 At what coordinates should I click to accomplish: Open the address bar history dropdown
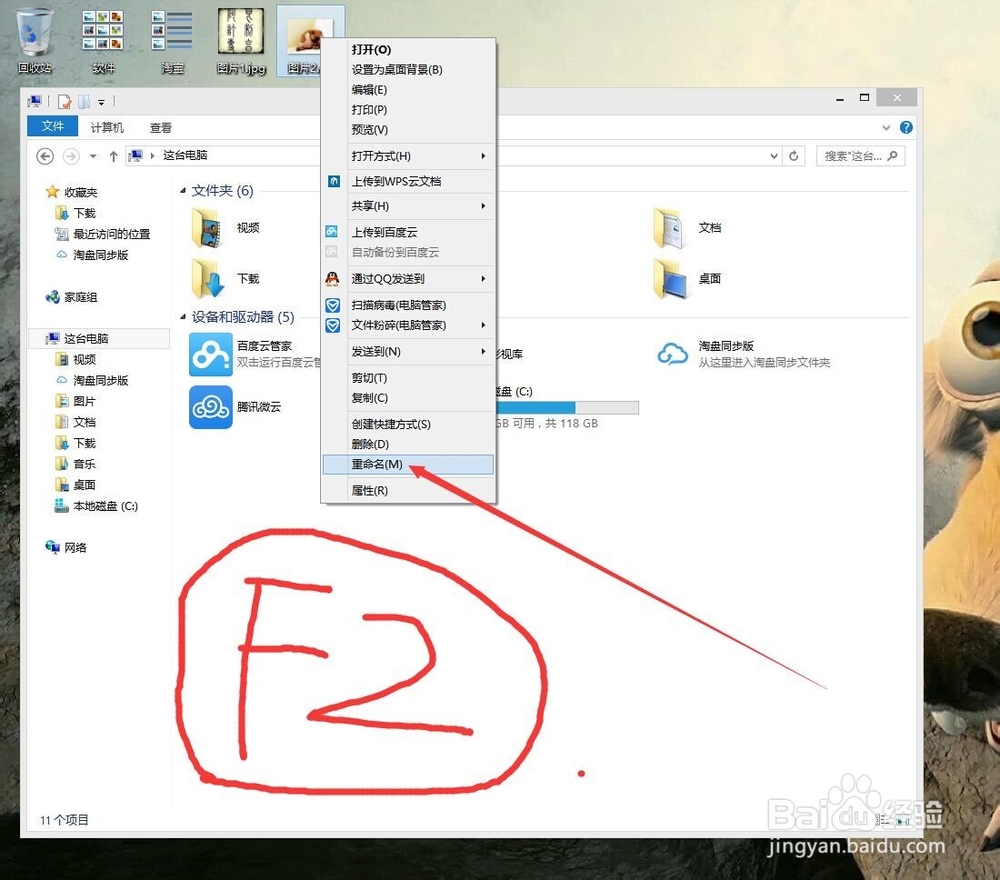(774, 156)
